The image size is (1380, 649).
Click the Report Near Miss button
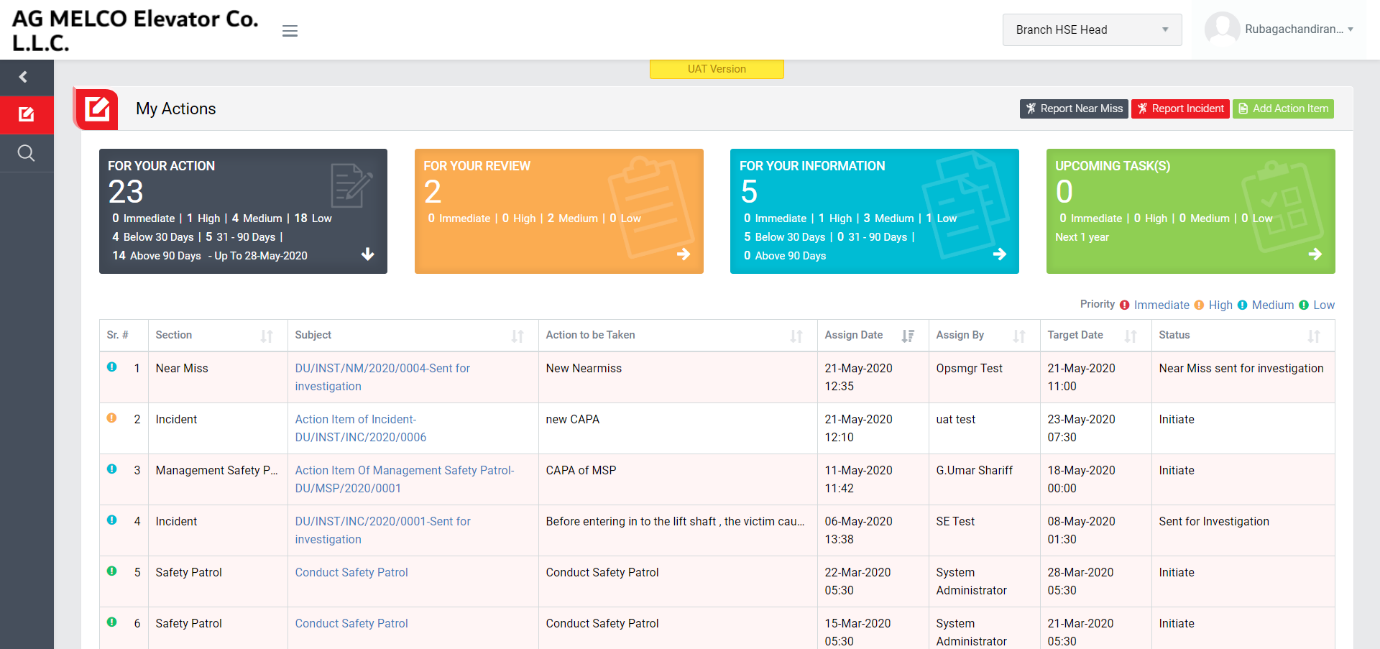[1074, 108]
